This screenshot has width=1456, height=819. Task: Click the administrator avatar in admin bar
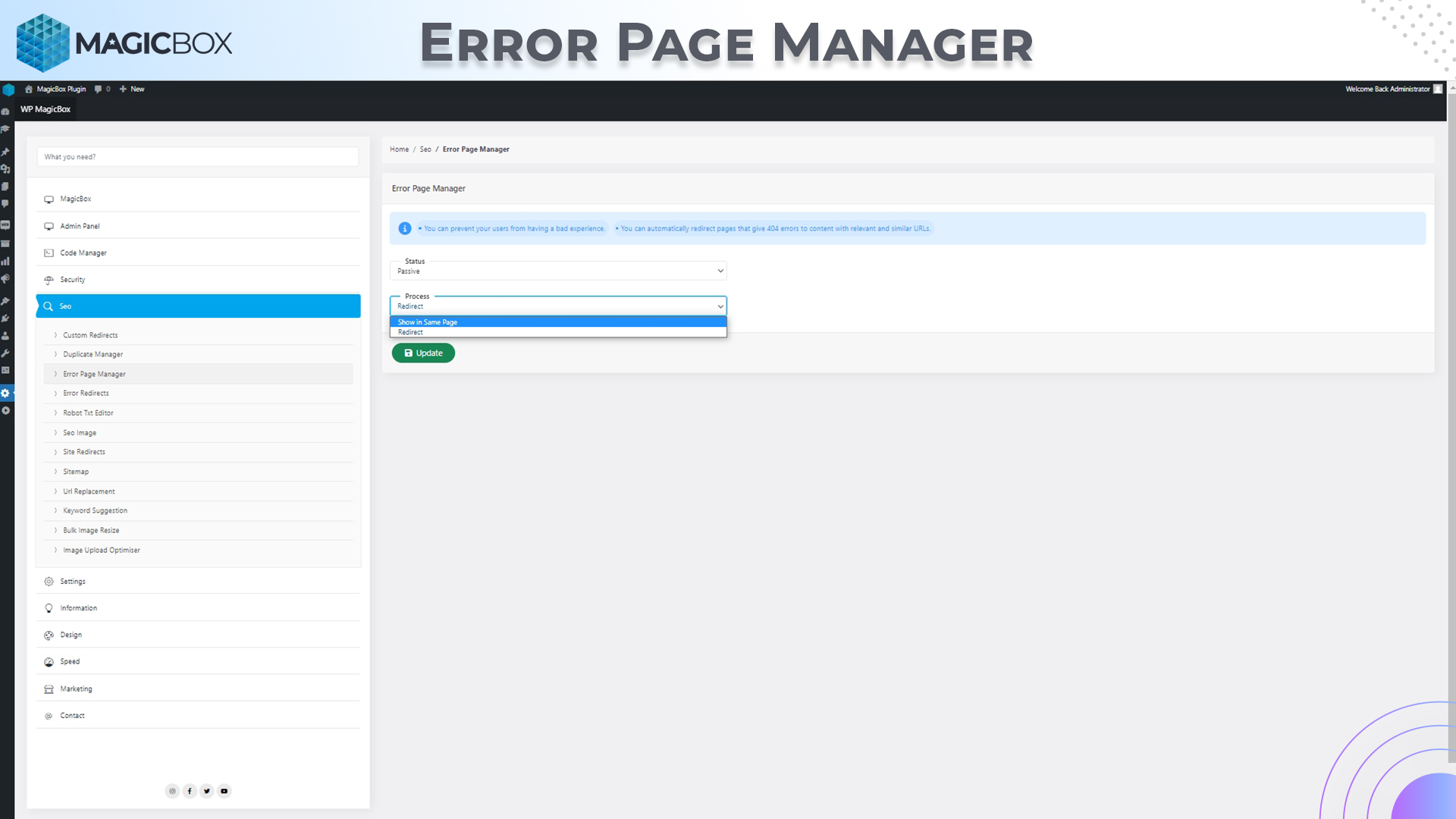(1438, 89)
